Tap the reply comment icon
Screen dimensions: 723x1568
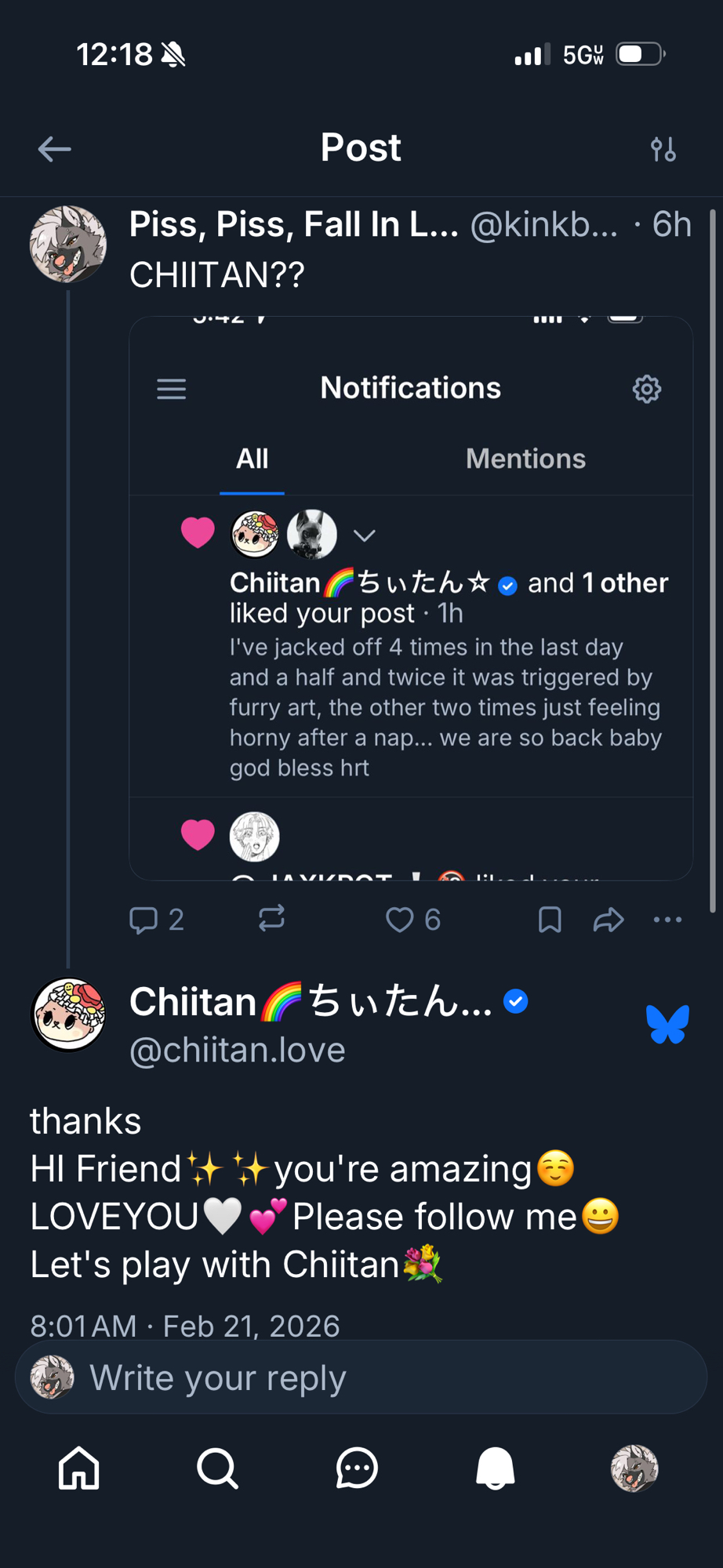click(x=144, y=920)
